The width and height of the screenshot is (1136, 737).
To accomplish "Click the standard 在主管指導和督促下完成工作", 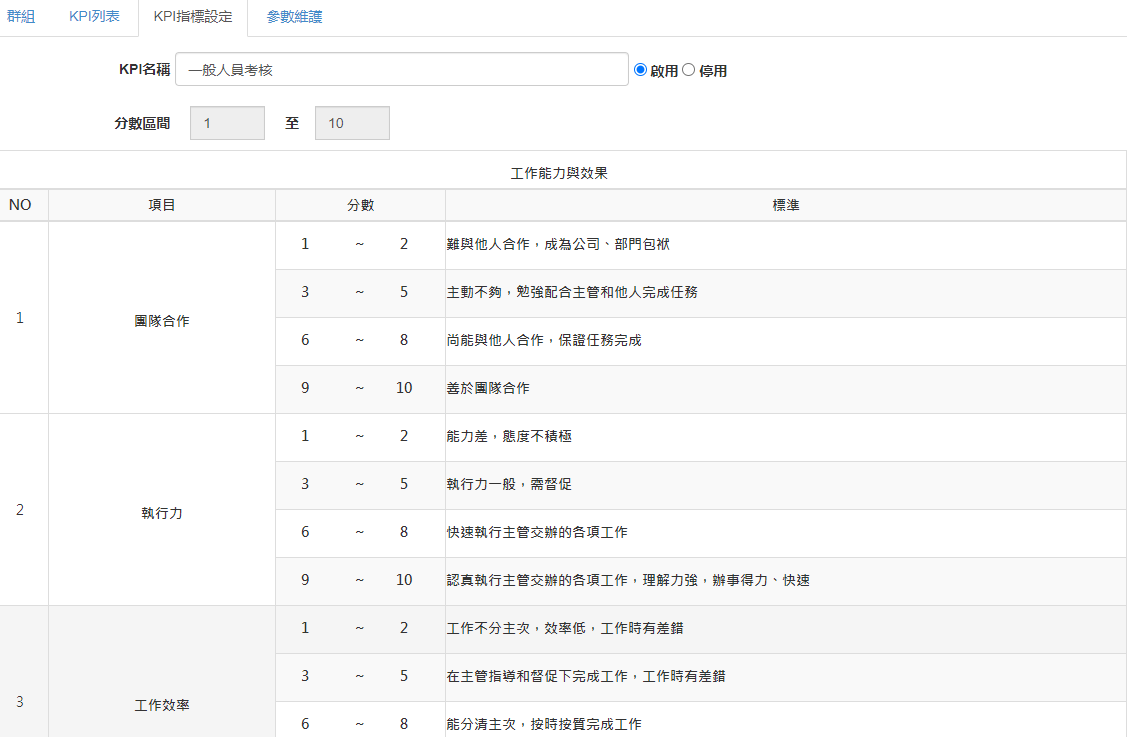I will pos(585,676).
